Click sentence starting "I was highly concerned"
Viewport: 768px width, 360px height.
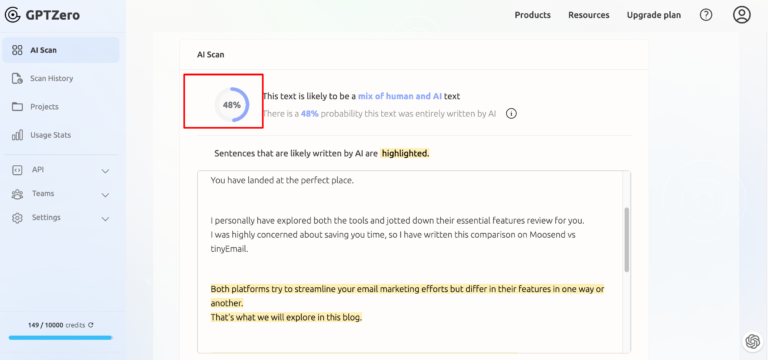tap(393, 241)
